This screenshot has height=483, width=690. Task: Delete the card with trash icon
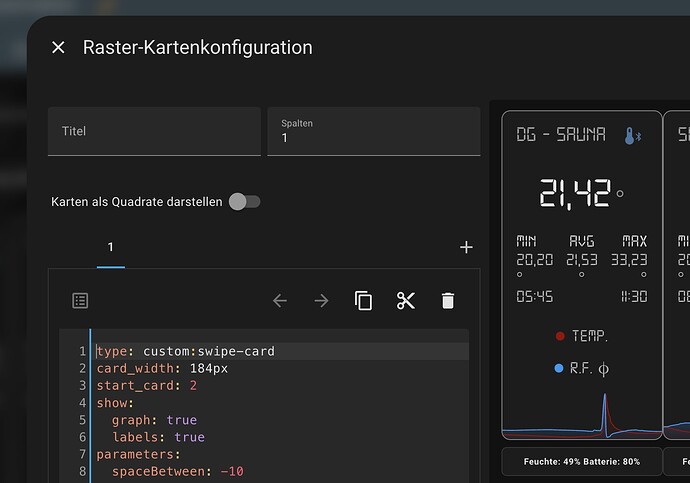448,301
